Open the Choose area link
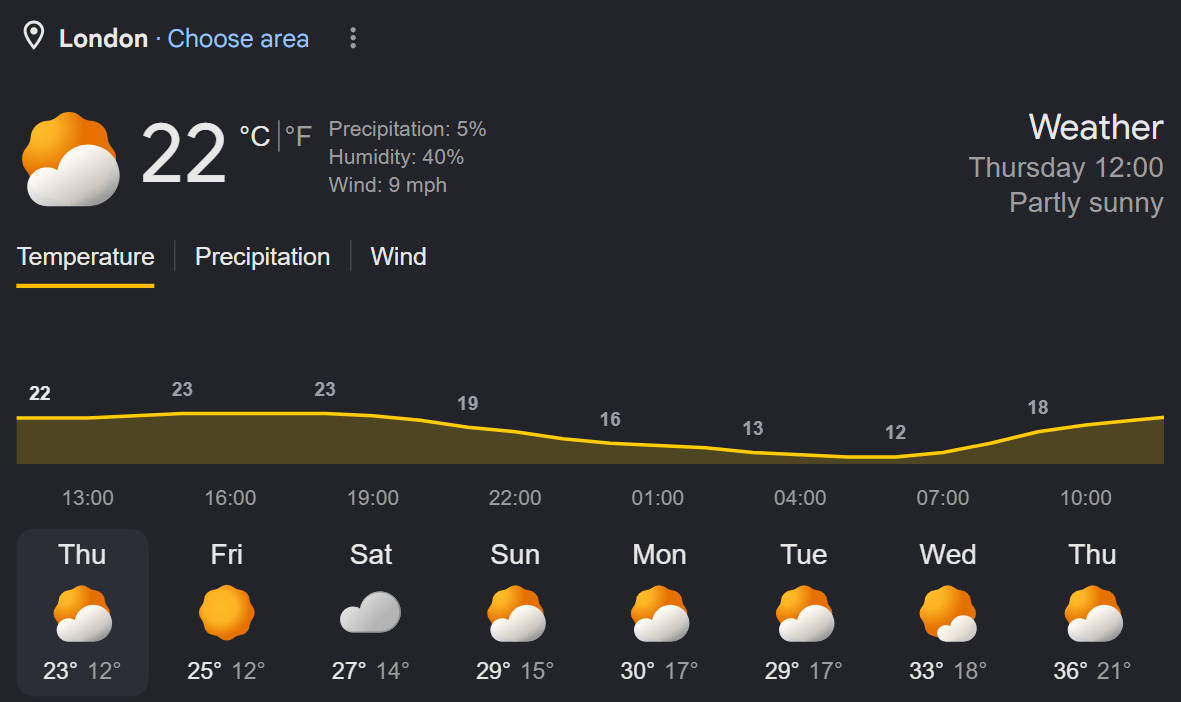The height and width of the screenshot is (702, 1181). 238,38
